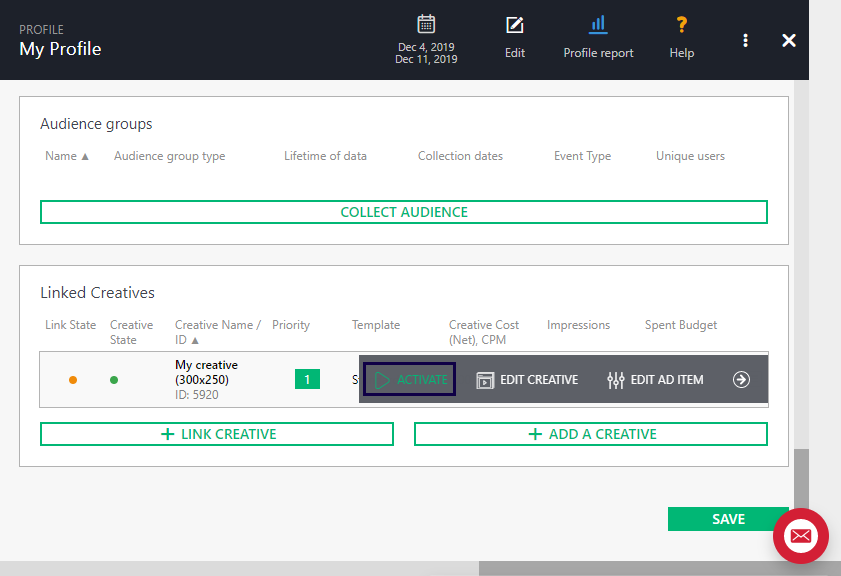Image resolution: width=841 pixels, height=576 pixels.
Task: Open the three-dot more options menu
Action: [745, 40]
